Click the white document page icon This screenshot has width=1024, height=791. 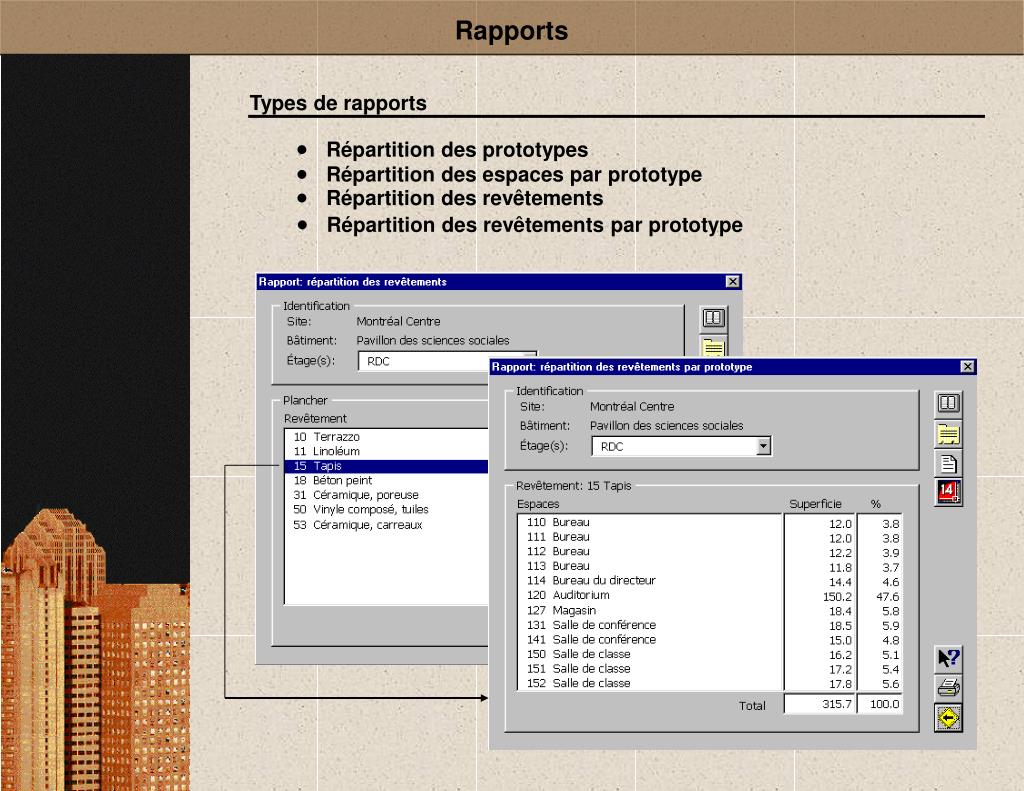click(948, 463)
